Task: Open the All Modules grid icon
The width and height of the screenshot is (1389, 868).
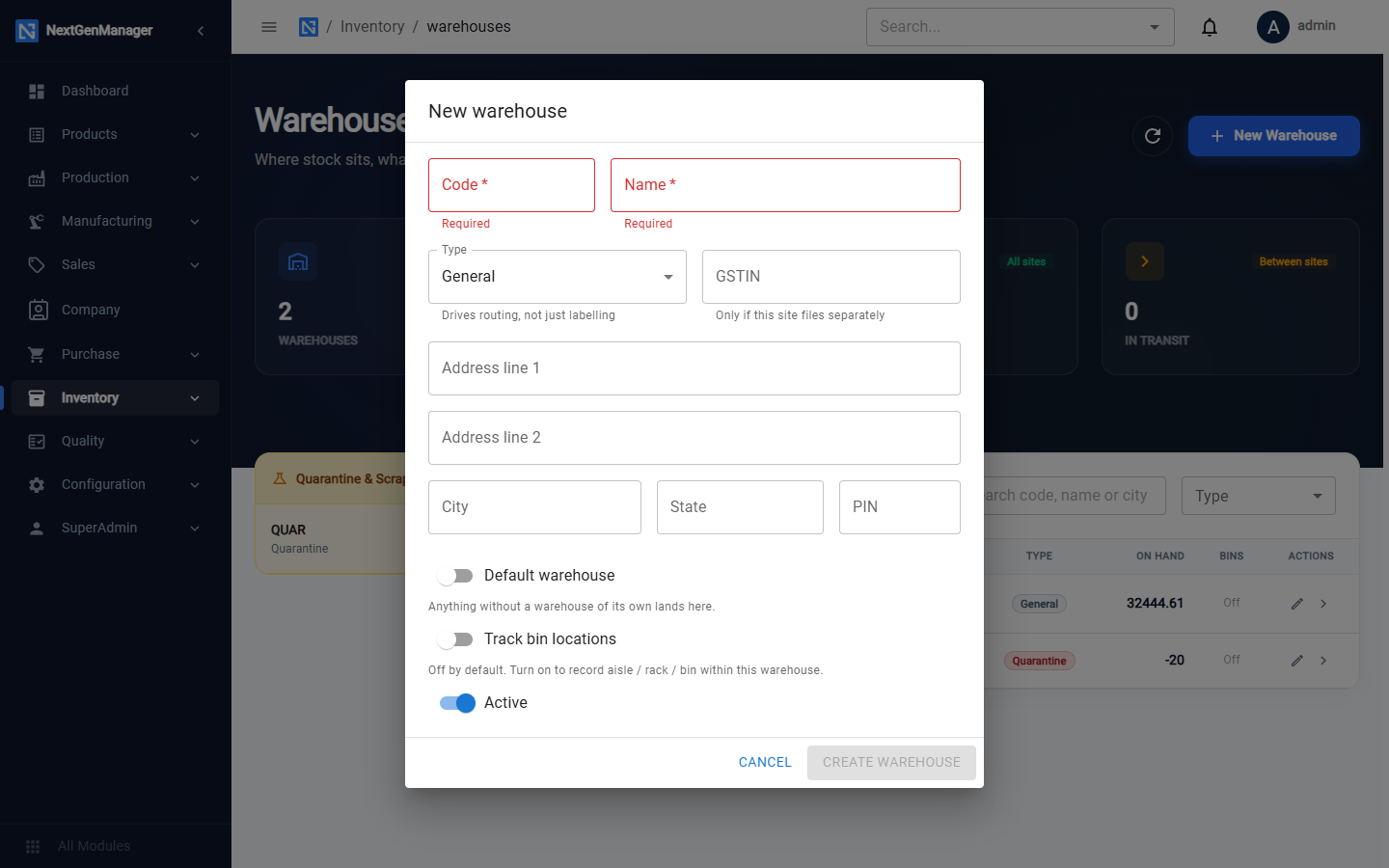Action: pos(33,846)
